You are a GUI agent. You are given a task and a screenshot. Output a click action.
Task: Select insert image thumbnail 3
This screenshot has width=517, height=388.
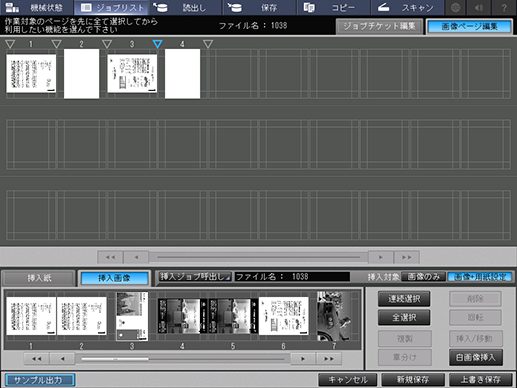point(132,316)
